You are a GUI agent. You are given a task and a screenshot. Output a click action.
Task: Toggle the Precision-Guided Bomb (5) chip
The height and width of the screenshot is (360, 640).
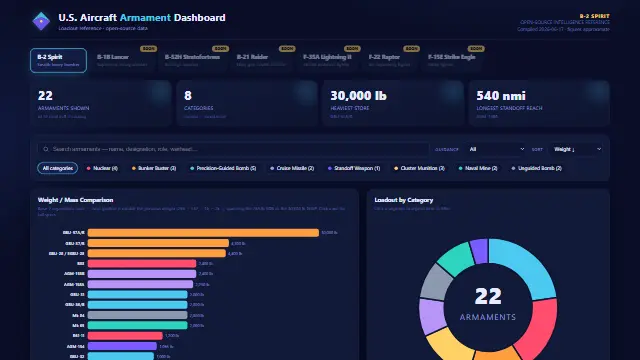tap(223, 168)
